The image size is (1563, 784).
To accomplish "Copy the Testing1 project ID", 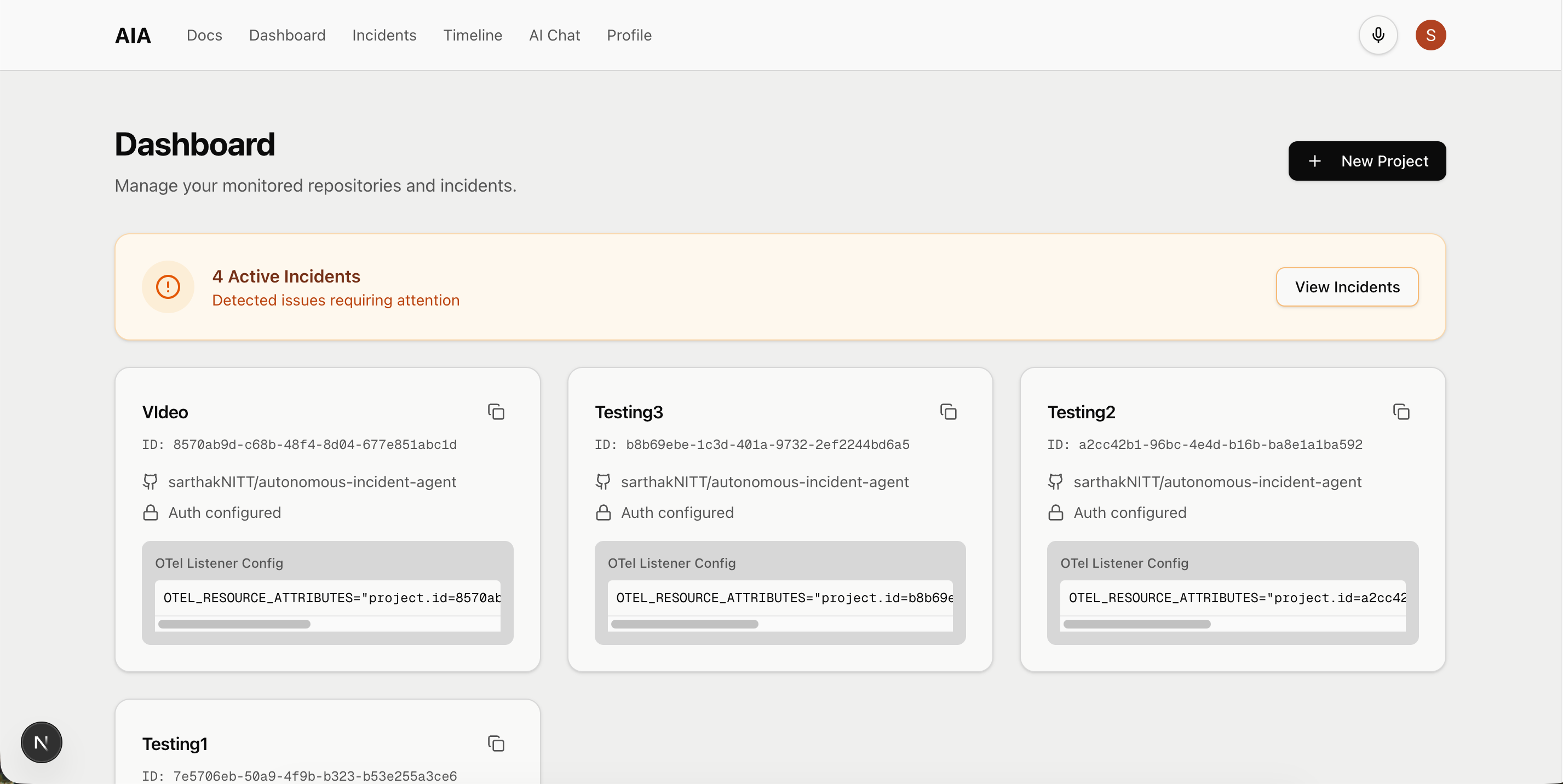I will pos(496,743).
